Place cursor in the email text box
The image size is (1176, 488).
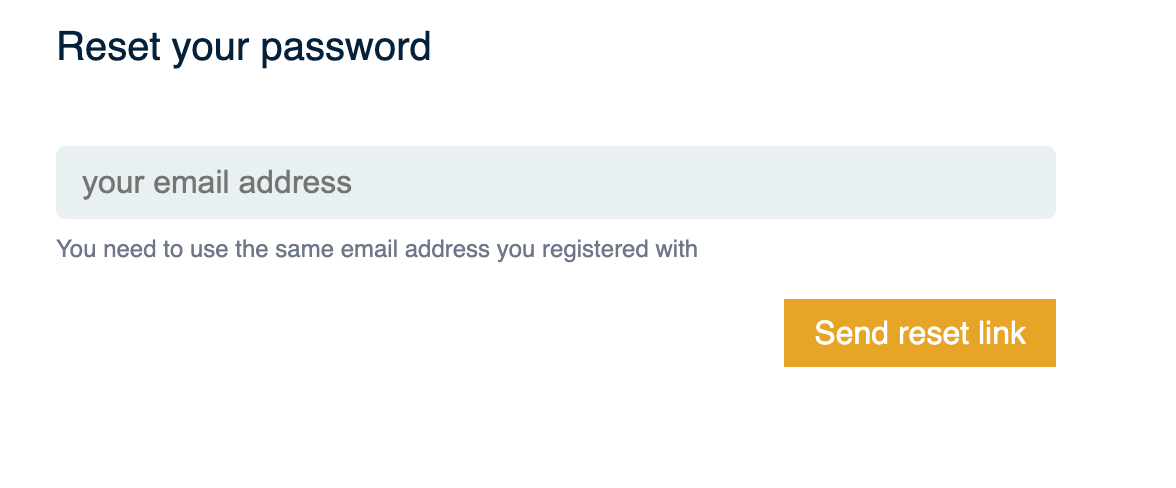click(x=555, y=183)
